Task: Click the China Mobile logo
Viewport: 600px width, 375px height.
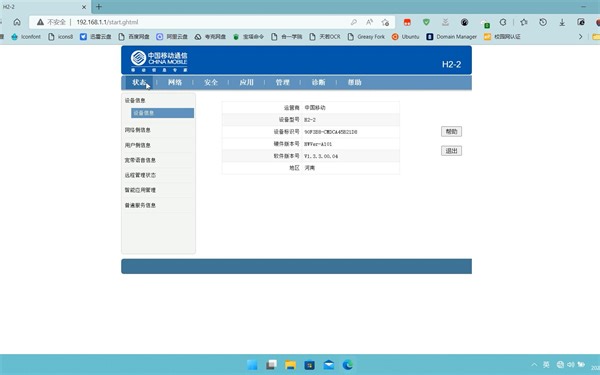Action: [x=159, y=60]
